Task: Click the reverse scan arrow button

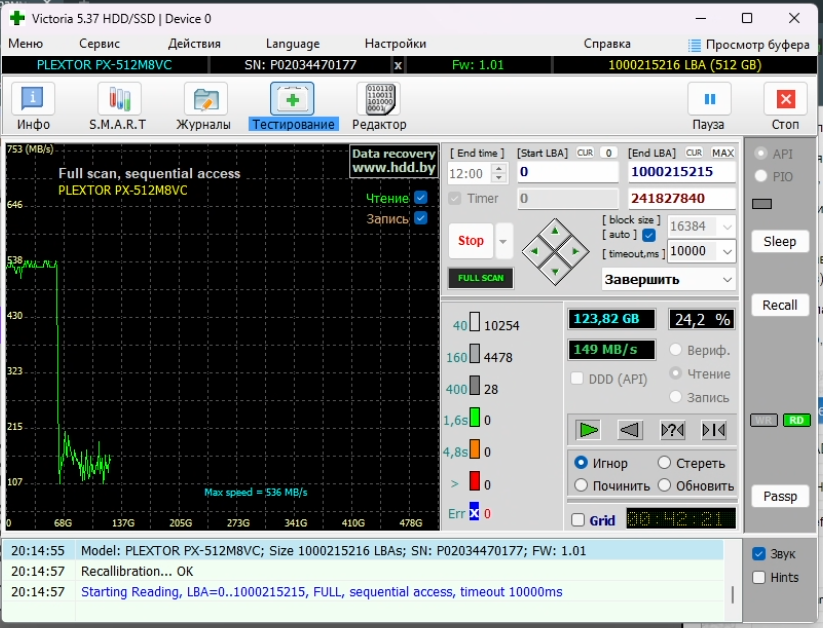Action: click(630, 430)
